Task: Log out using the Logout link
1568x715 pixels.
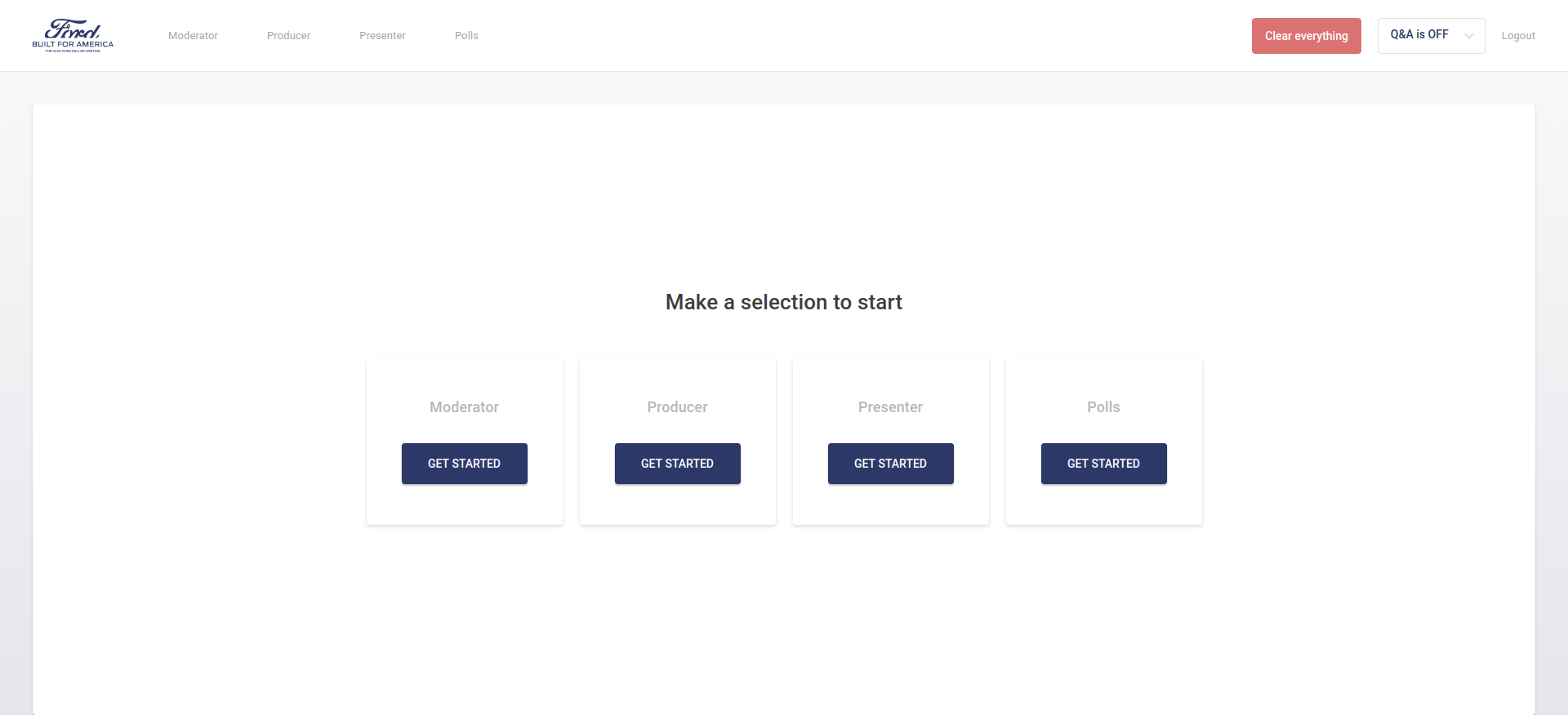Action: (1517, 36)
